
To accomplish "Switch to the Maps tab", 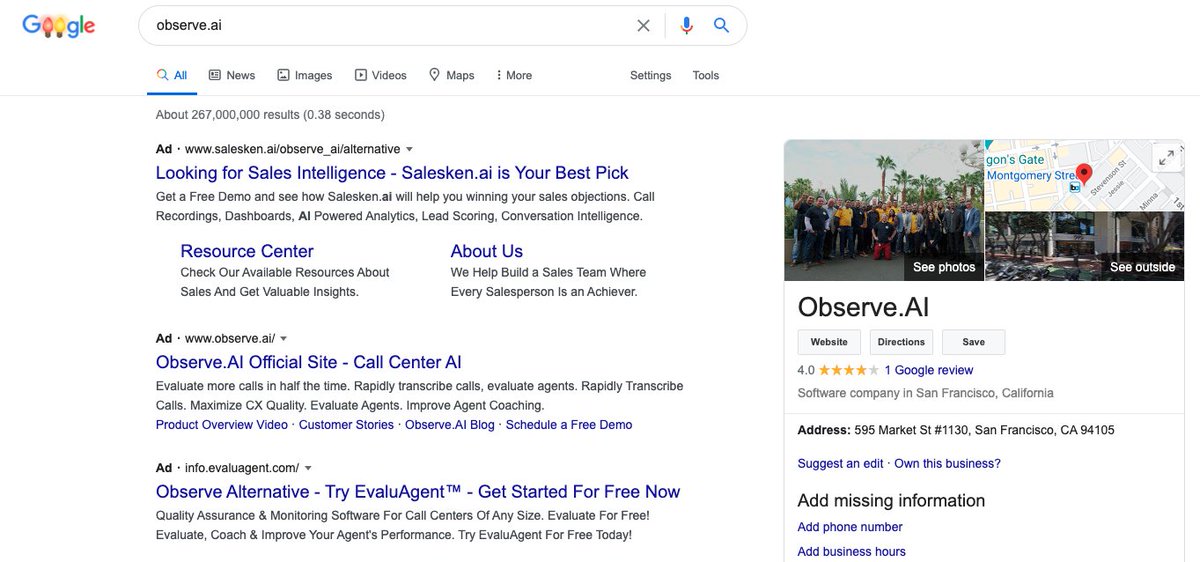I will [x=451, y=75].
